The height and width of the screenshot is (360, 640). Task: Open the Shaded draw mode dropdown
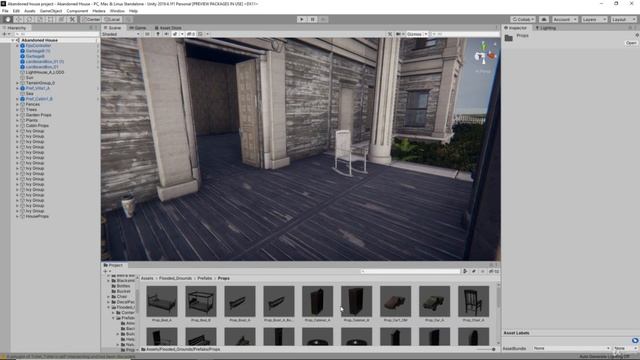121,34
